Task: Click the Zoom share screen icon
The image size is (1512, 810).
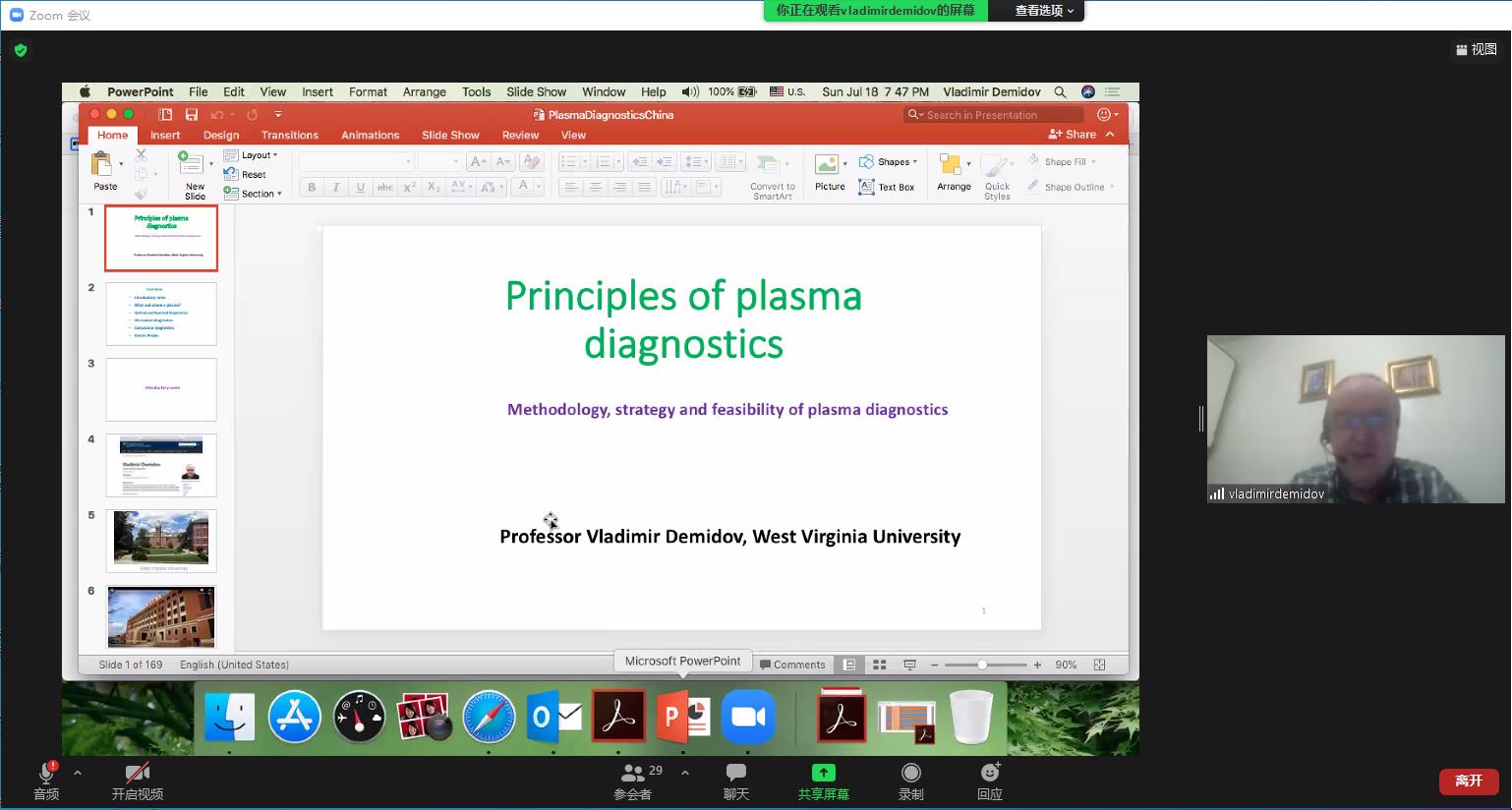Action: (823, 774)
